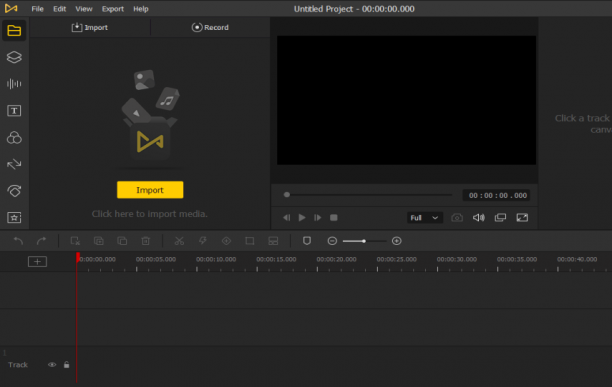Screen dimensions: 612x387
Task: Toggle the Track lock icon
Action: pyautogui.click(x=66, y=365)
